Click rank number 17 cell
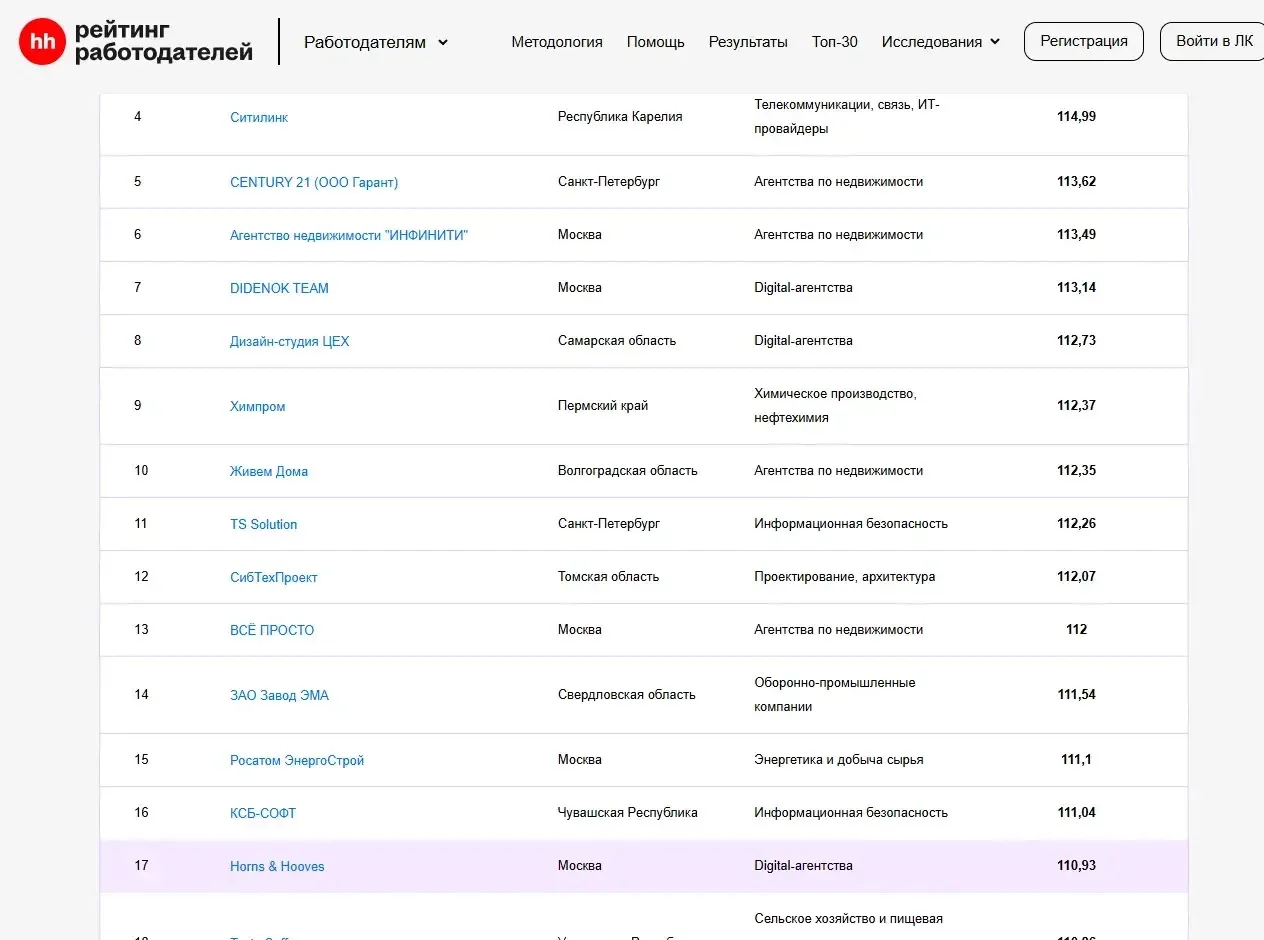The image size is (1264, 940). click(x=141, y=865)
